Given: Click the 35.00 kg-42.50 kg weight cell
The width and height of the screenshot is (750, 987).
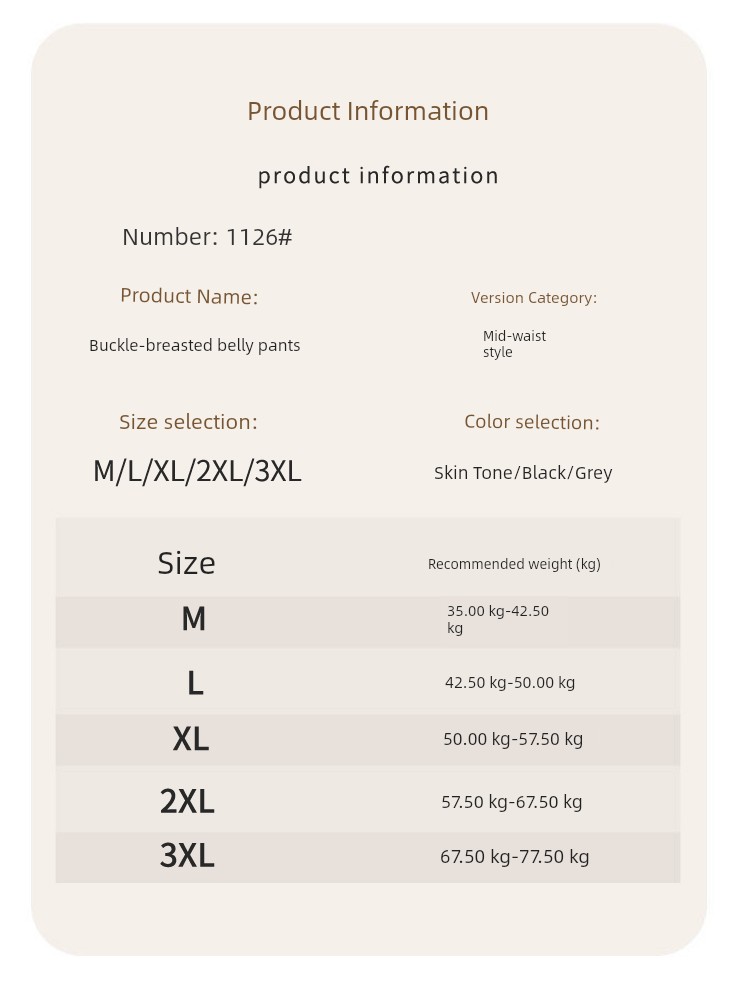Looking at the screenshot, I should pos(498,619).
